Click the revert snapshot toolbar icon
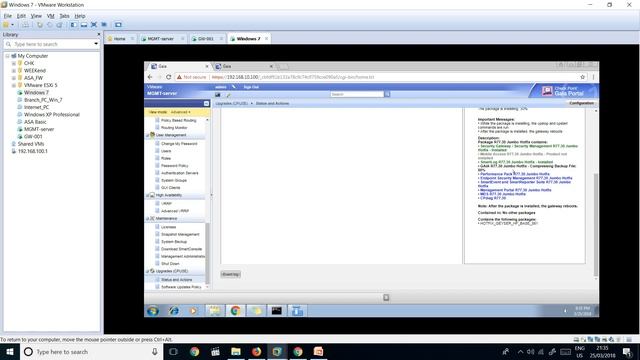 [49, 25]
